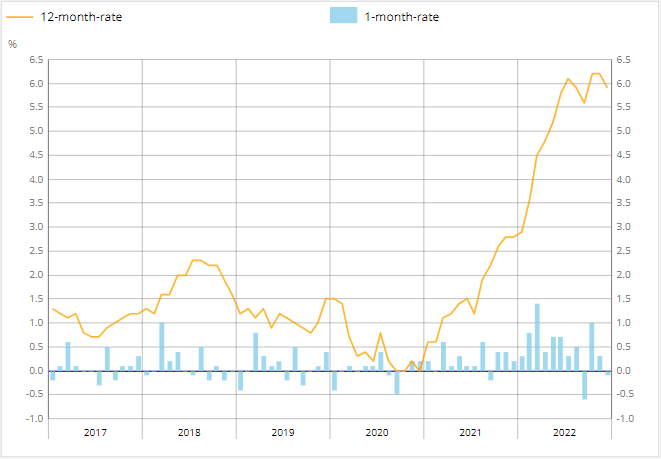Select the 2021 year label
The image size is (661, 459).
tap(471, 432)
